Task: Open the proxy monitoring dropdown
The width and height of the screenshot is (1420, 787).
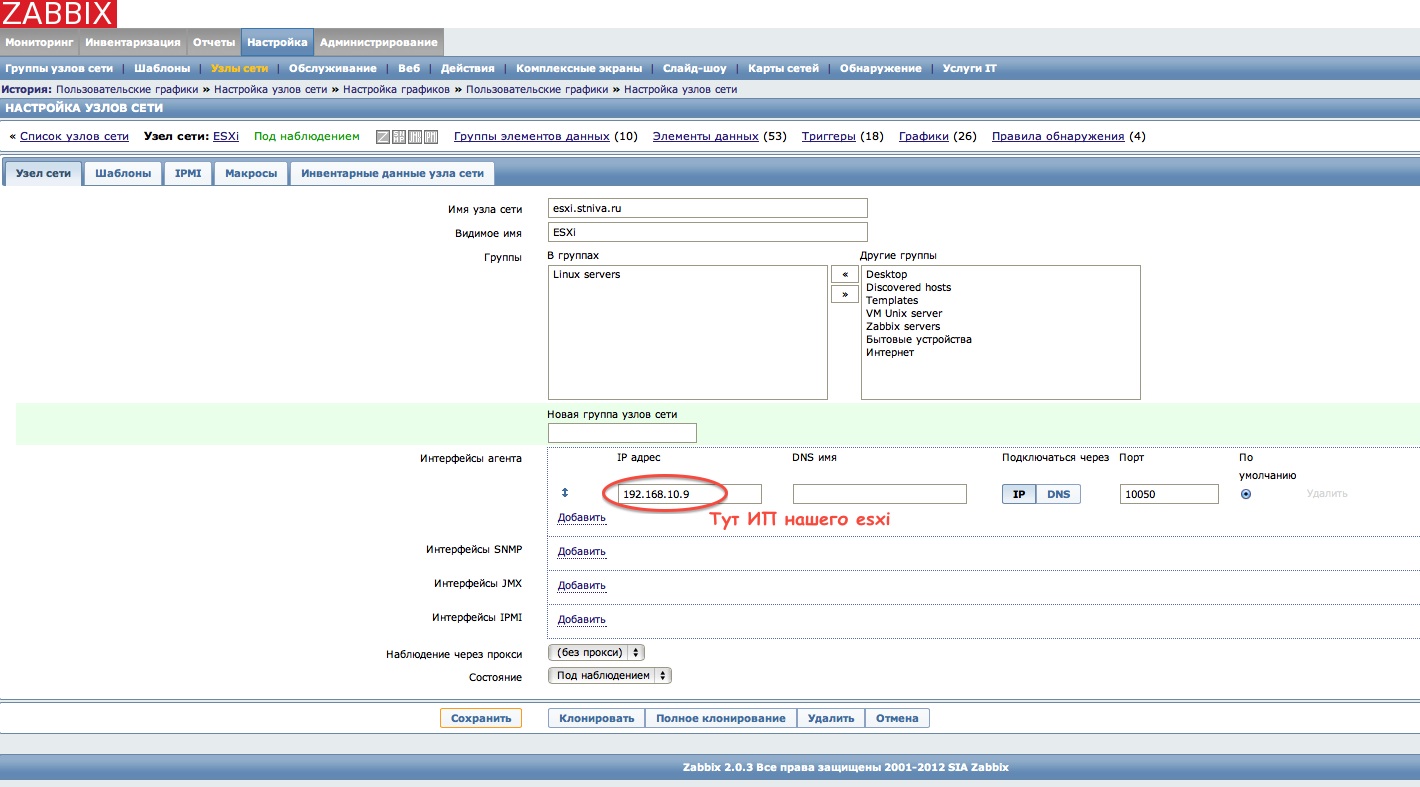Action: click(596, 652)
